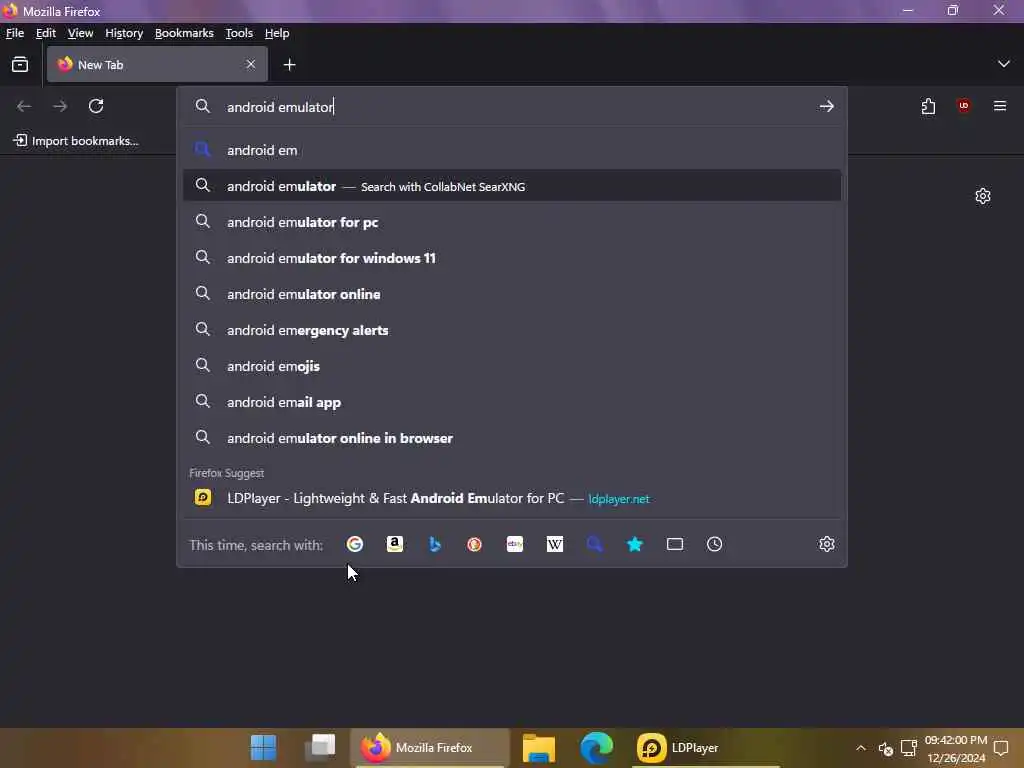
Task: List all tabs dropdown chevron
Action: (1004, 64)
